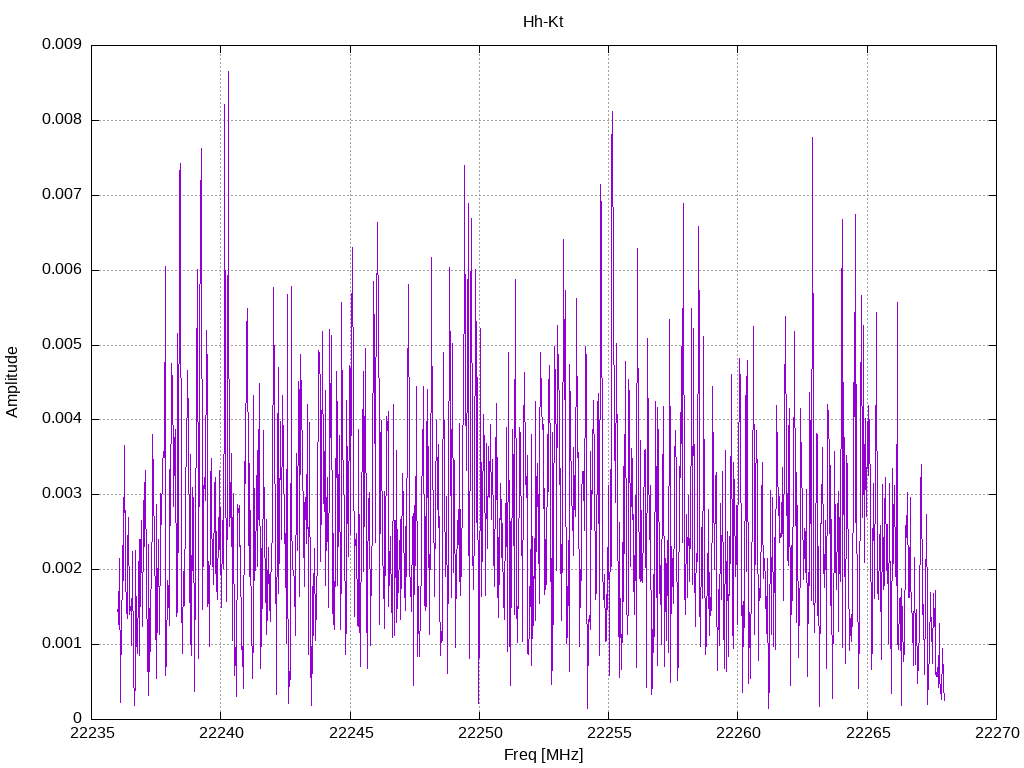
Task: Click x-axis tick label 22250
Action: [480, 733]
